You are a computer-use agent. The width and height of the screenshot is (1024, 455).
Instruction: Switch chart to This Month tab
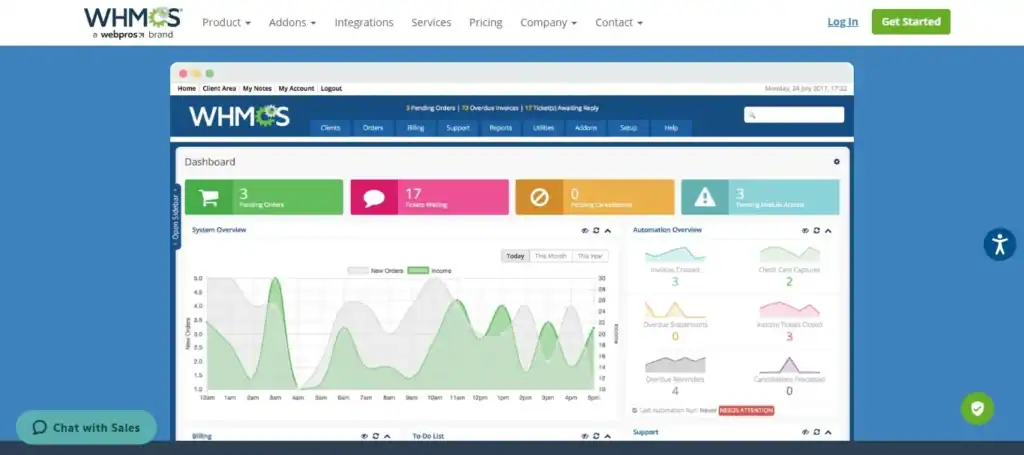point(550,256)
